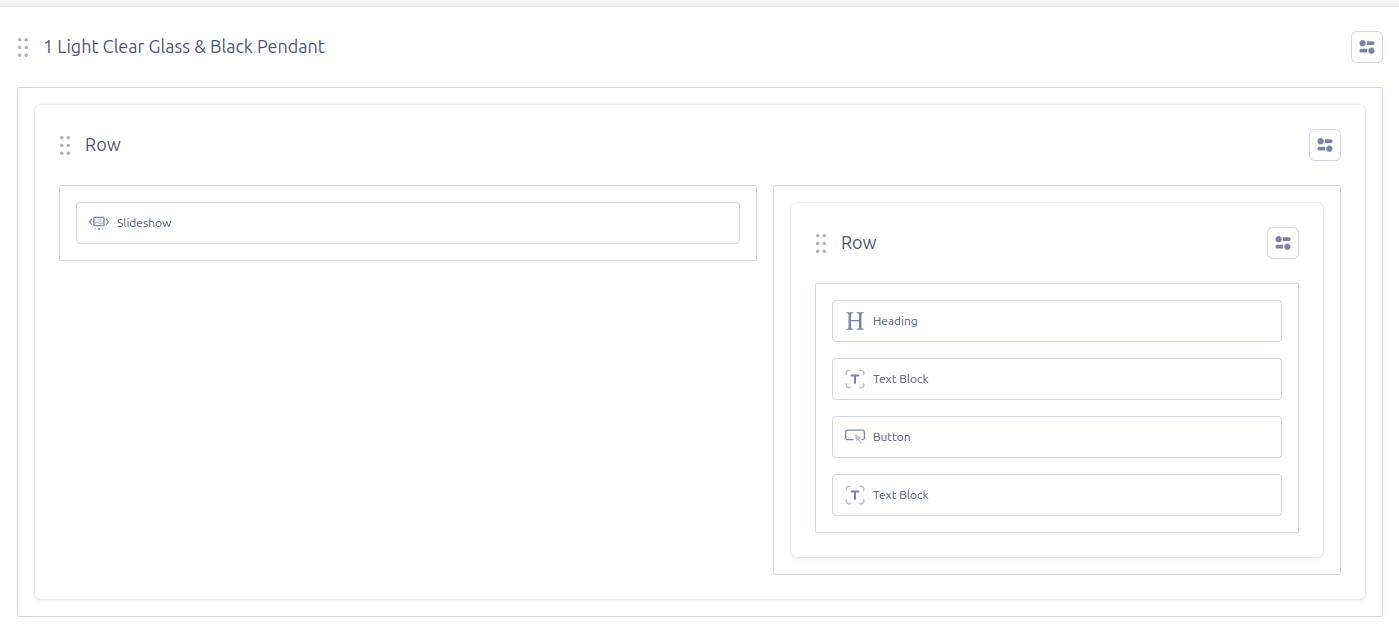Click the outer Row title label
This screenshot has width=1399, height=635.
(103, 145)
